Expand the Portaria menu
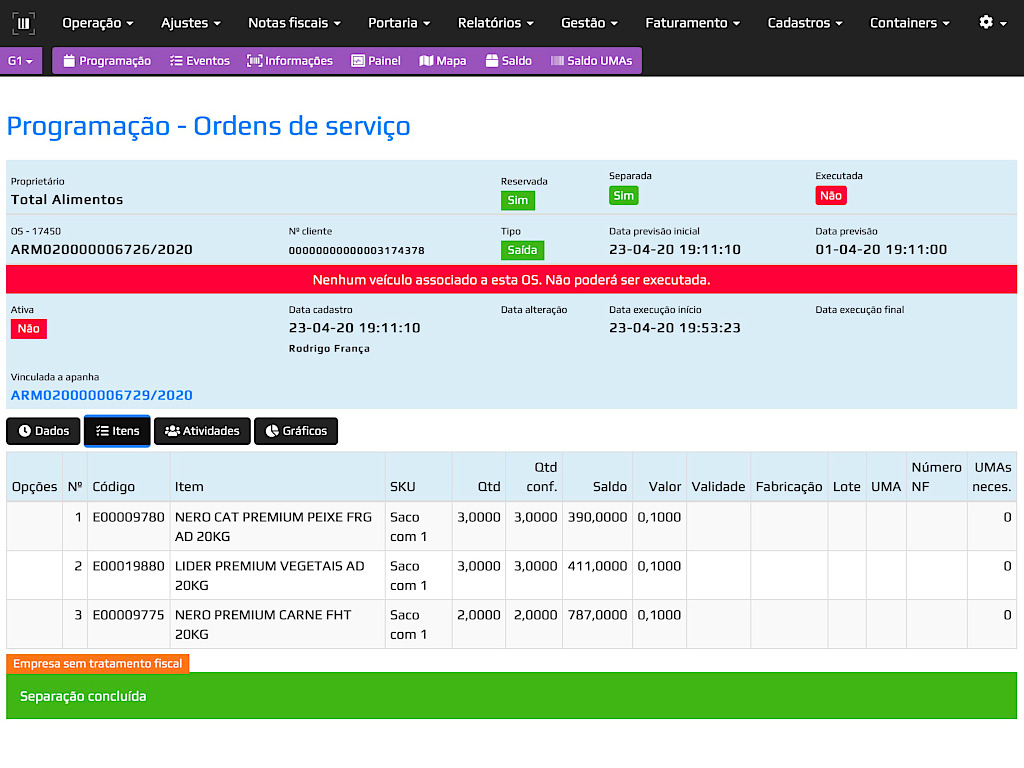Screen dimensions: 1024x768 pyautogui.click(x=399, y=23)
